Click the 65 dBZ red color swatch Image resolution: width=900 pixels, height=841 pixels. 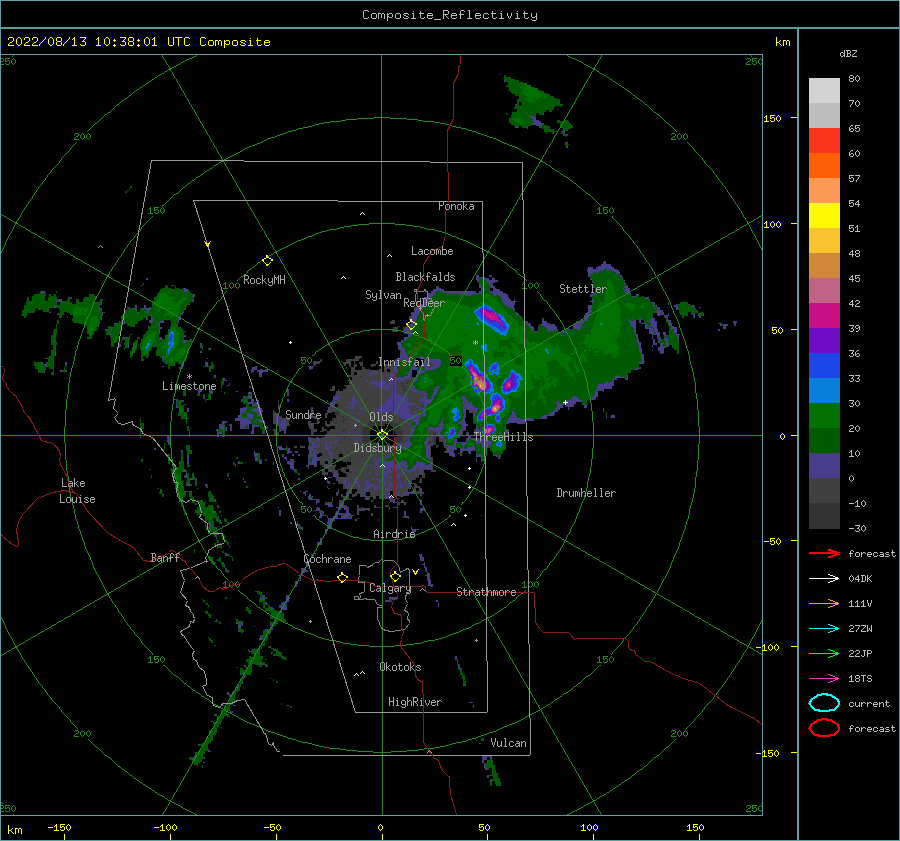(x=824, y=140)
